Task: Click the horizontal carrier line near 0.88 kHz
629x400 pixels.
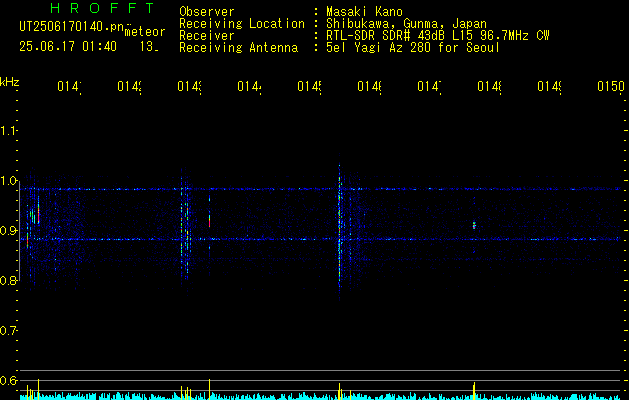Action: pyautogui.click(x=321, y=239)
